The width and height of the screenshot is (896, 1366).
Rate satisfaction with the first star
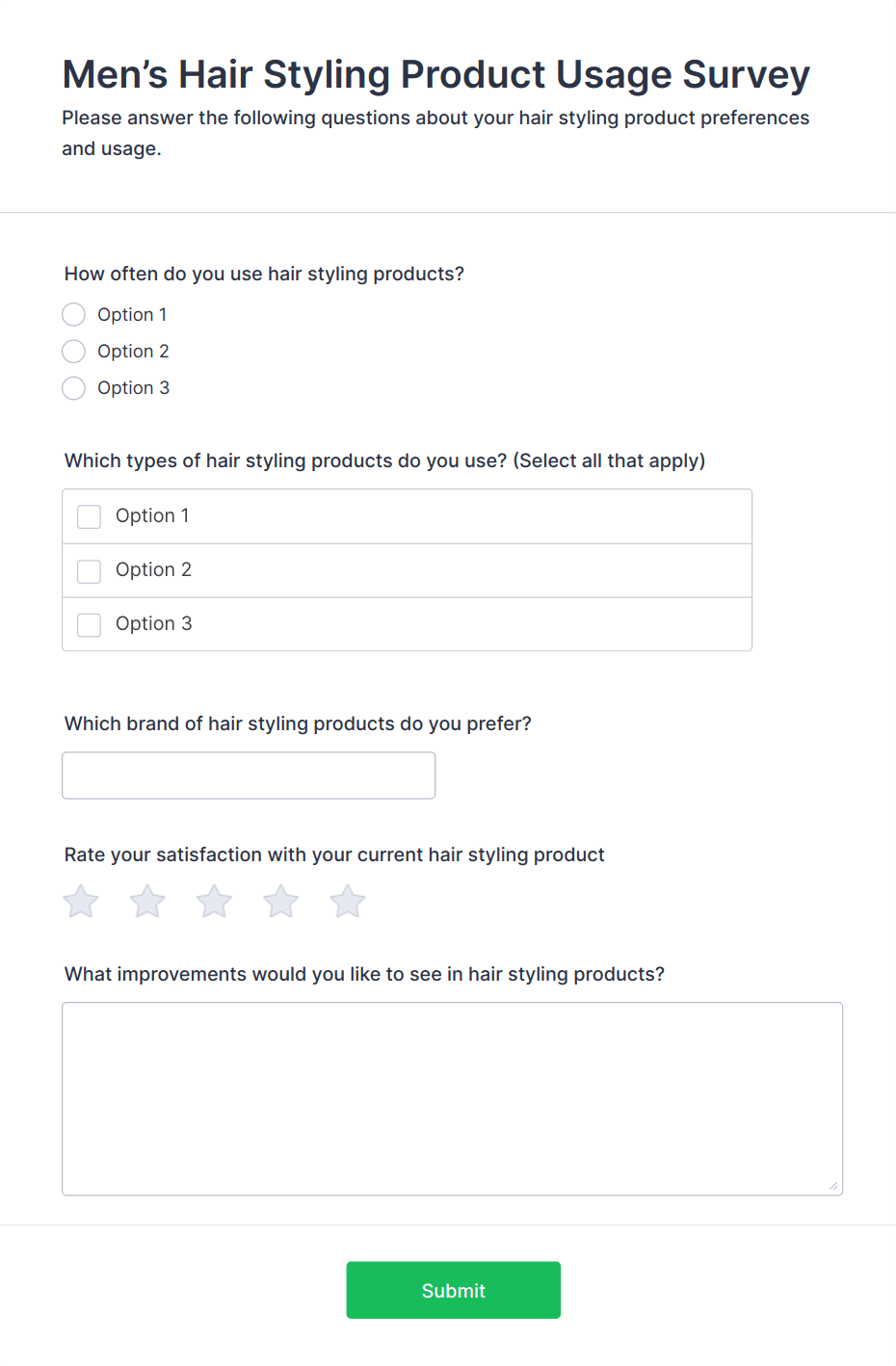click(81, 902)
